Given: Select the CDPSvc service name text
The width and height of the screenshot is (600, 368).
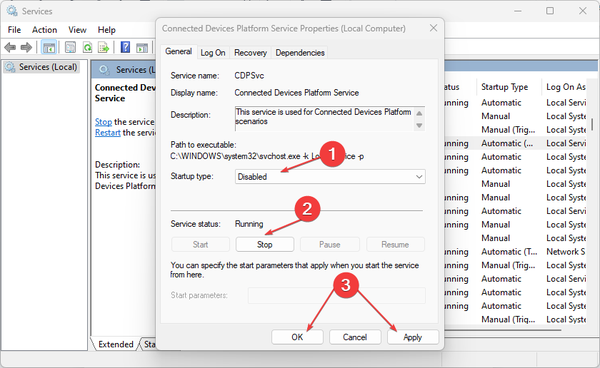Looking at the screenshot, I should coord(249,75).
